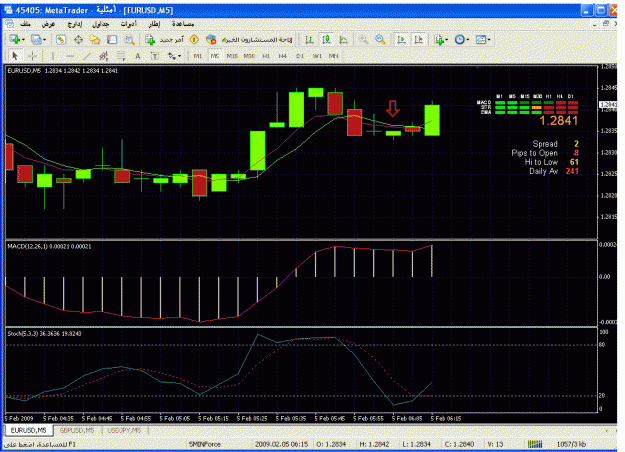Select the horizontal line drawing tool

tap(70, 56)
